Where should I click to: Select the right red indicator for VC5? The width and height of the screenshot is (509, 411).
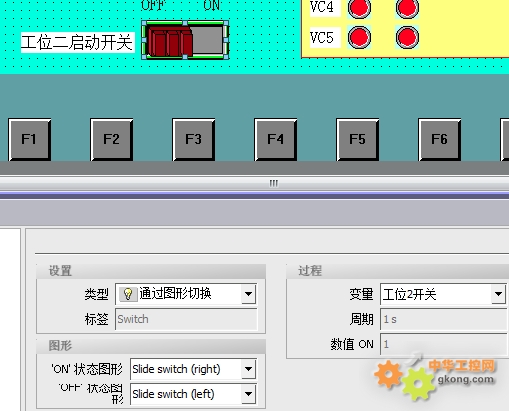click(x=407, y=37)
